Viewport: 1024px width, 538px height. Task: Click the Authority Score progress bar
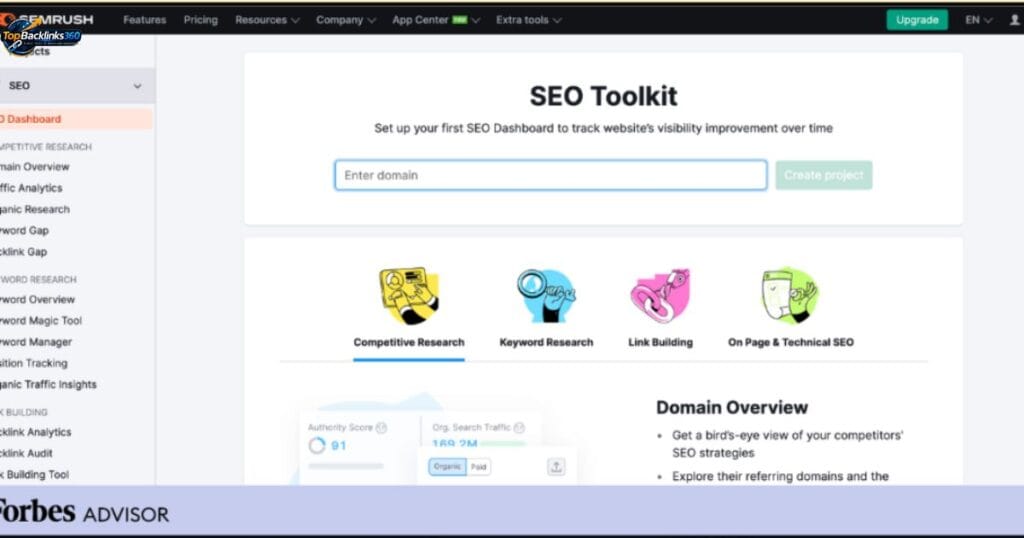345,466
